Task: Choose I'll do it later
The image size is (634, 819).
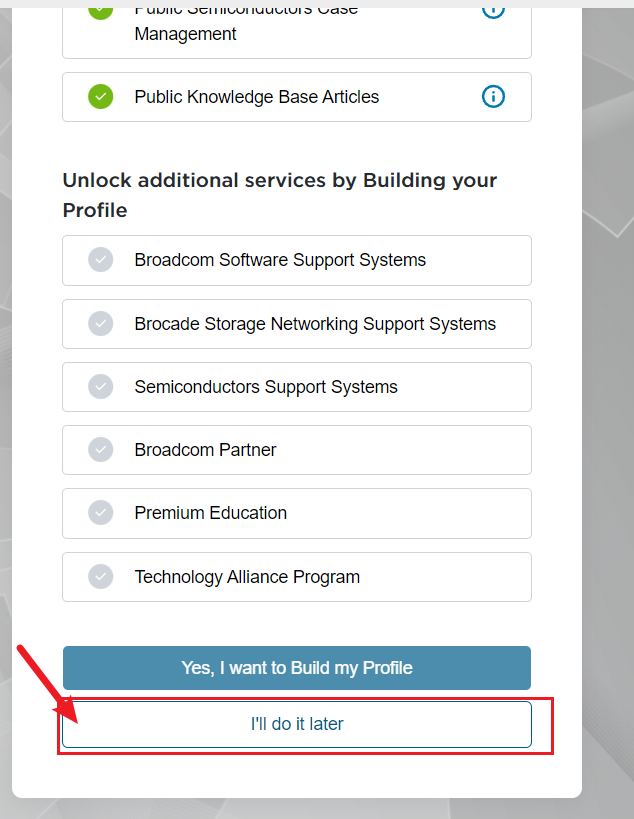Action: coord(296,723)
